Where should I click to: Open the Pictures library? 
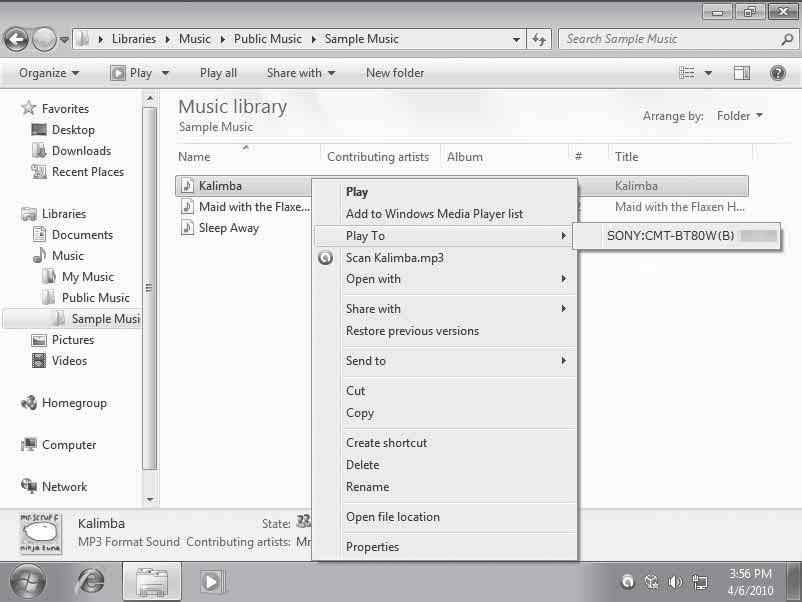coord(63,340)
